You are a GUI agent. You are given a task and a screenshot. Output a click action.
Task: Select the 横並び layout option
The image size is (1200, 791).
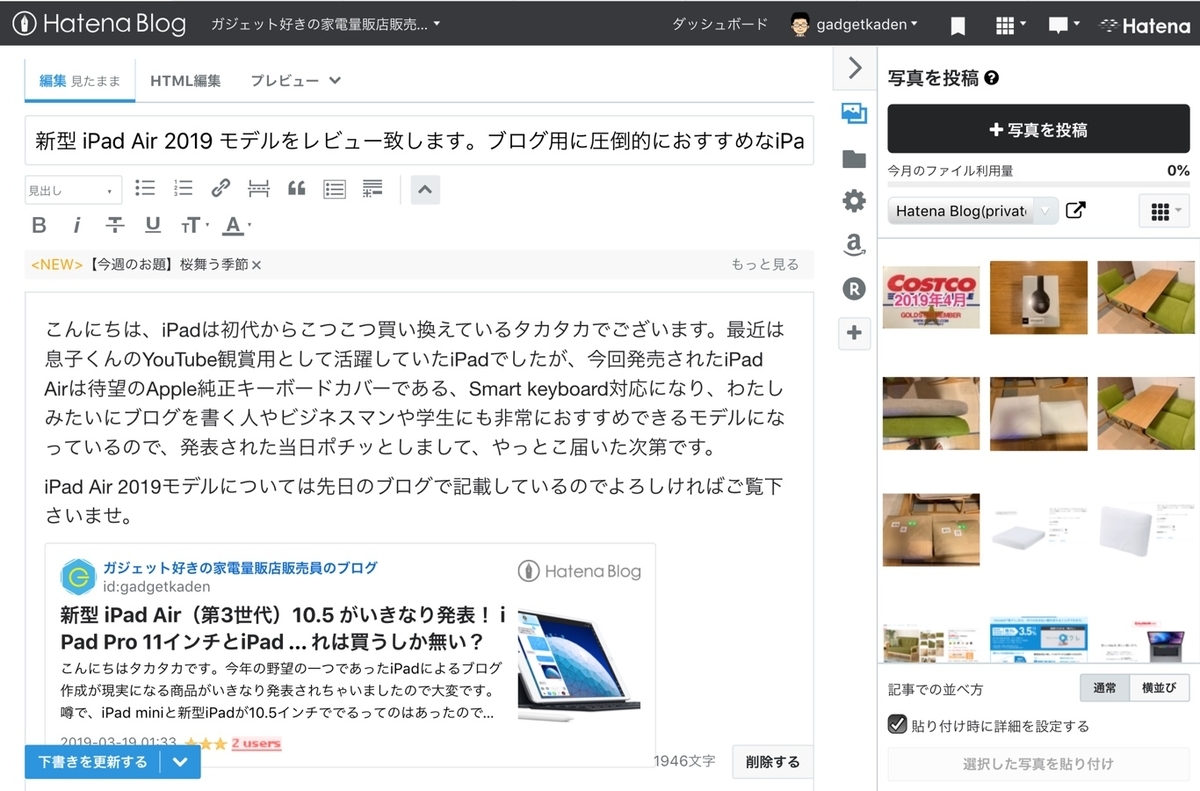tap(1160, 689)
